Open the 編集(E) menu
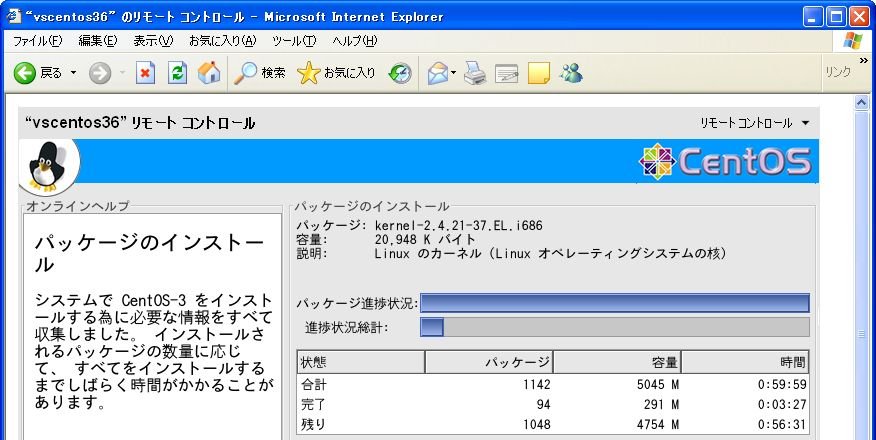876x440 pixels. pyautogui.click(x=98, y=41)
